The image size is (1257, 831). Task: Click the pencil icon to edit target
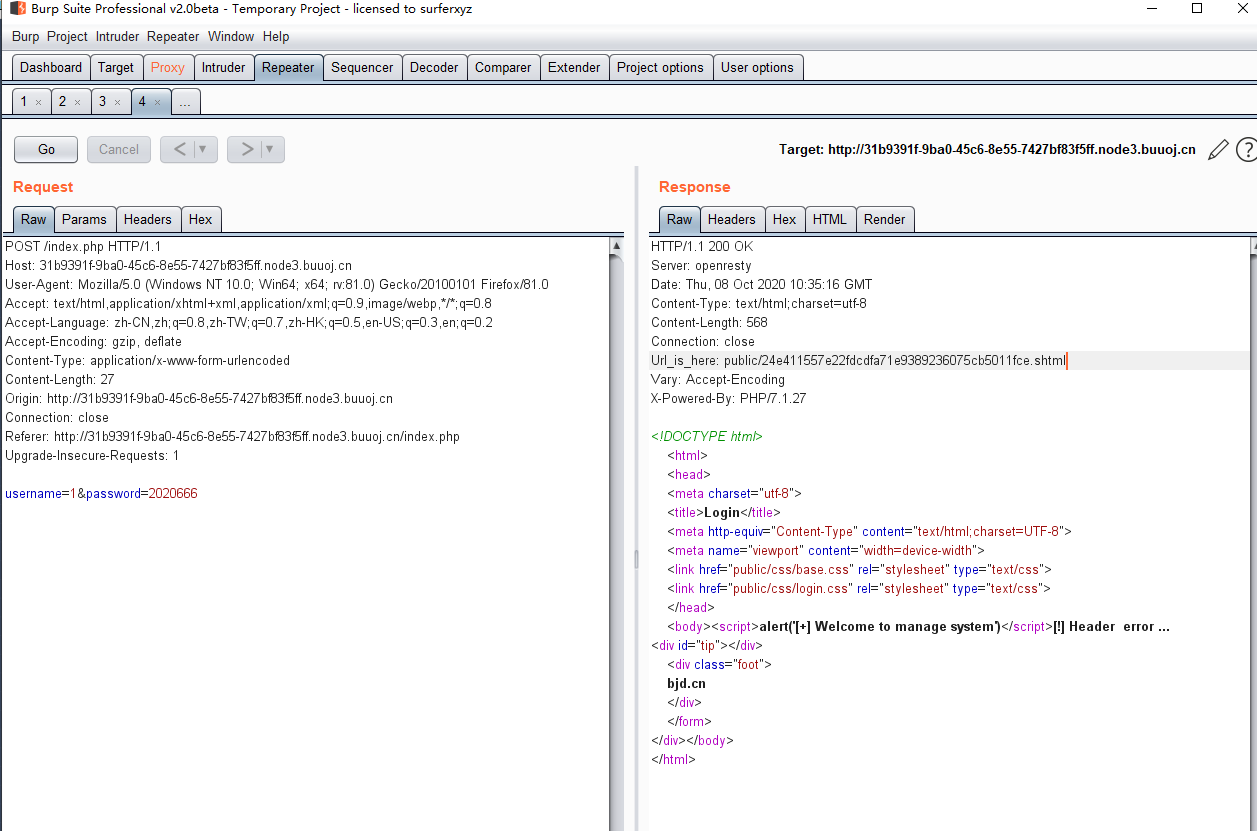point(1217,150)
